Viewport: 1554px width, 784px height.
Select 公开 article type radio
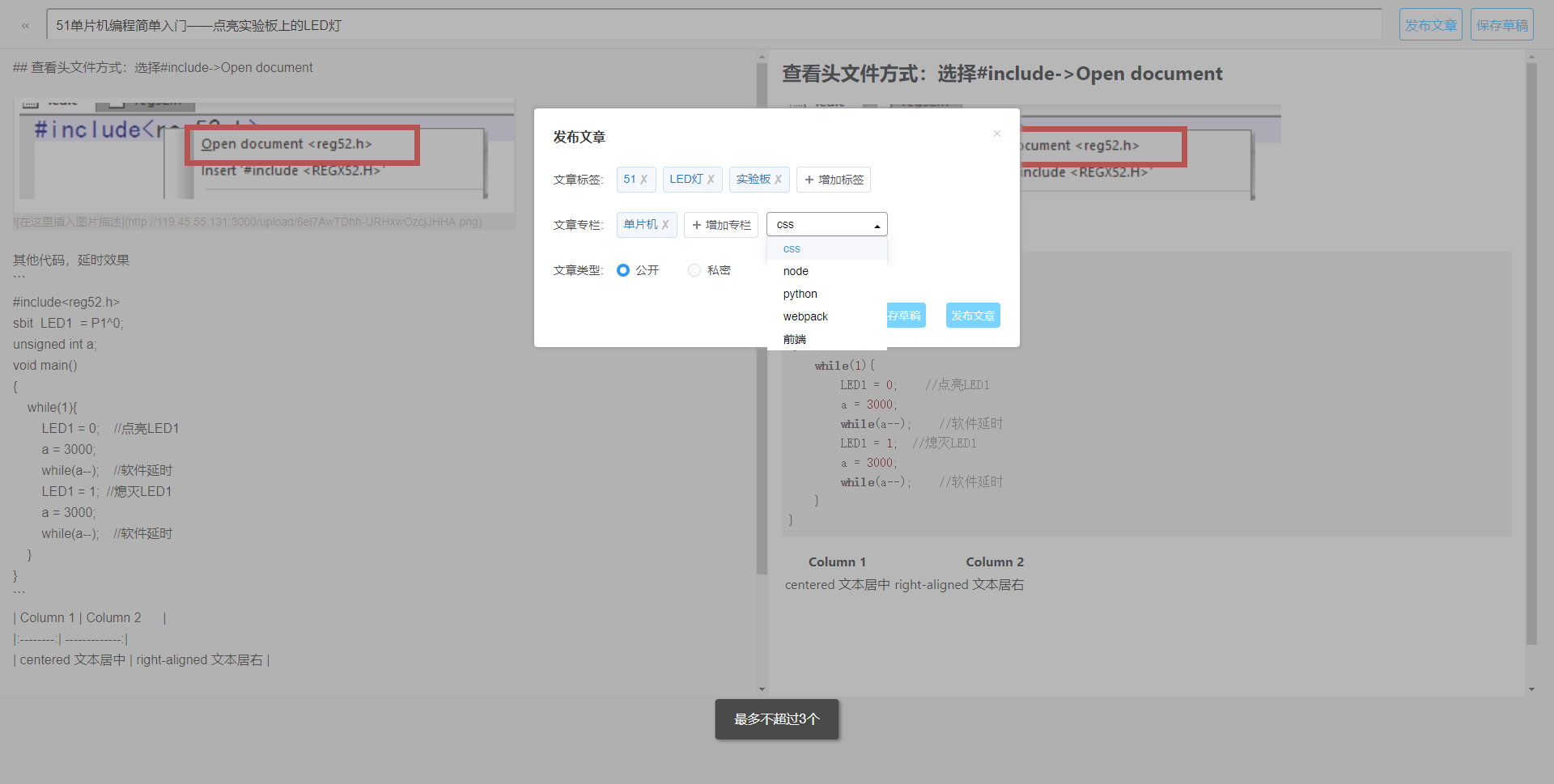tap(622, 270)
